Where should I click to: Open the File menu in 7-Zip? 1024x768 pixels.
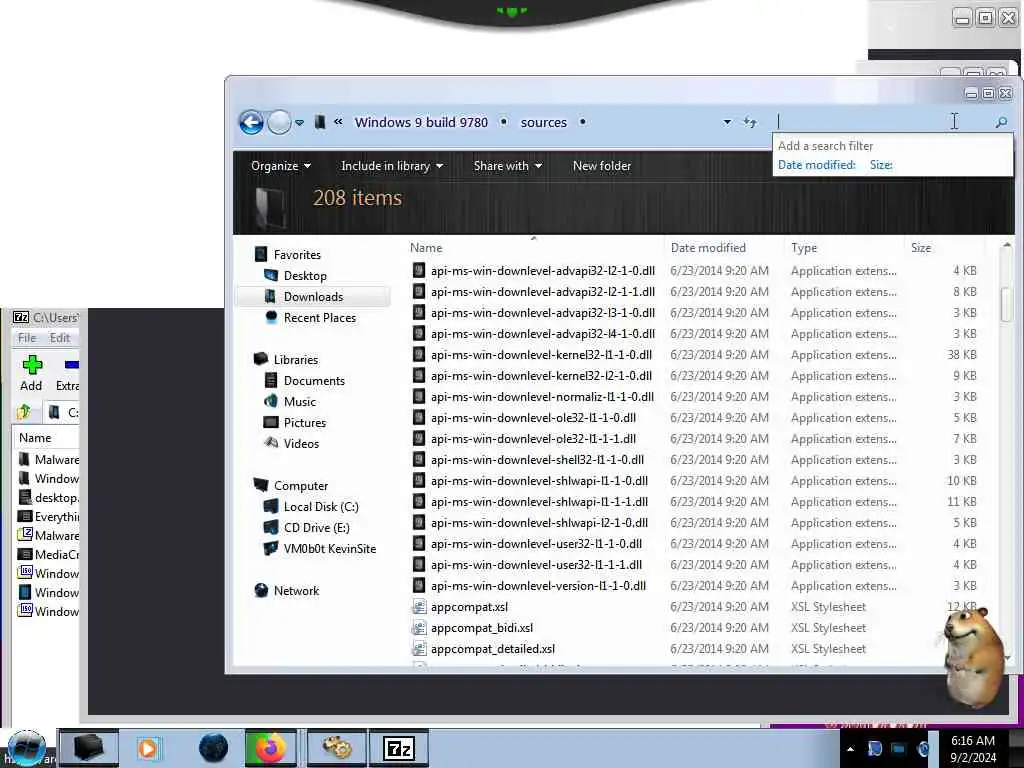27,338
